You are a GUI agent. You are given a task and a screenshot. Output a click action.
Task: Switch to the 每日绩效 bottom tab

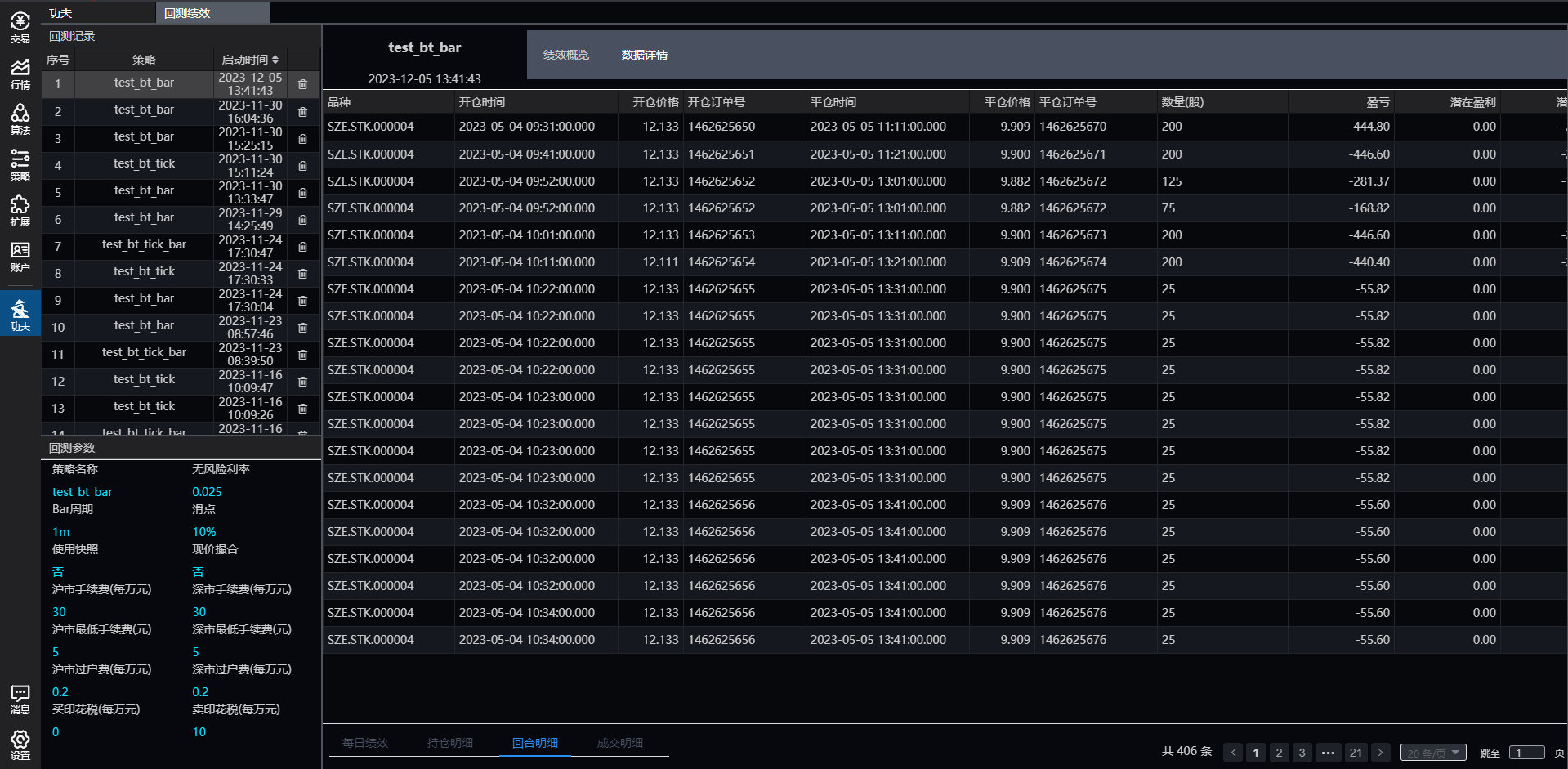[365, 743]
